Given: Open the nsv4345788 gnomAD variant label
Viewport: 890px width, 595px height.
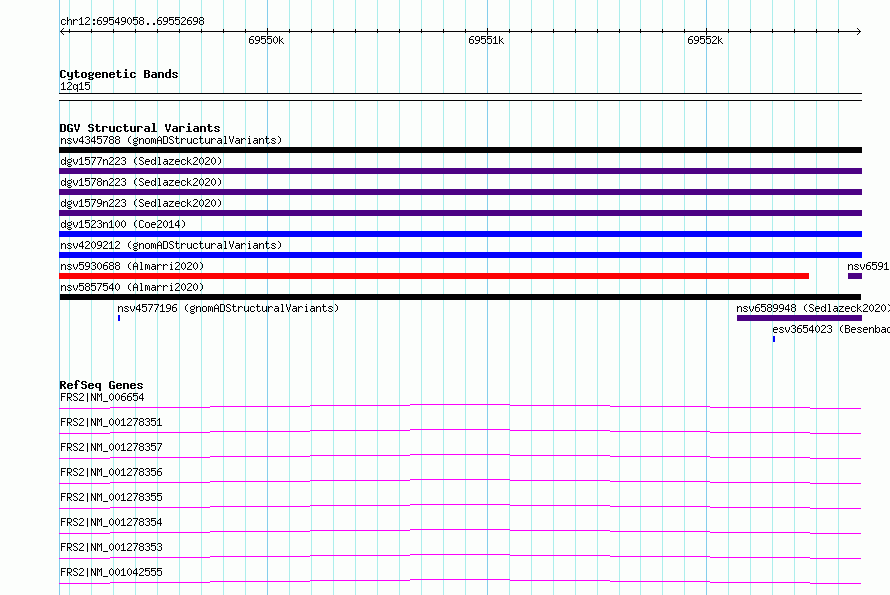Looking at the screenshot, I should pyautogui.click(x=171, y=140).
